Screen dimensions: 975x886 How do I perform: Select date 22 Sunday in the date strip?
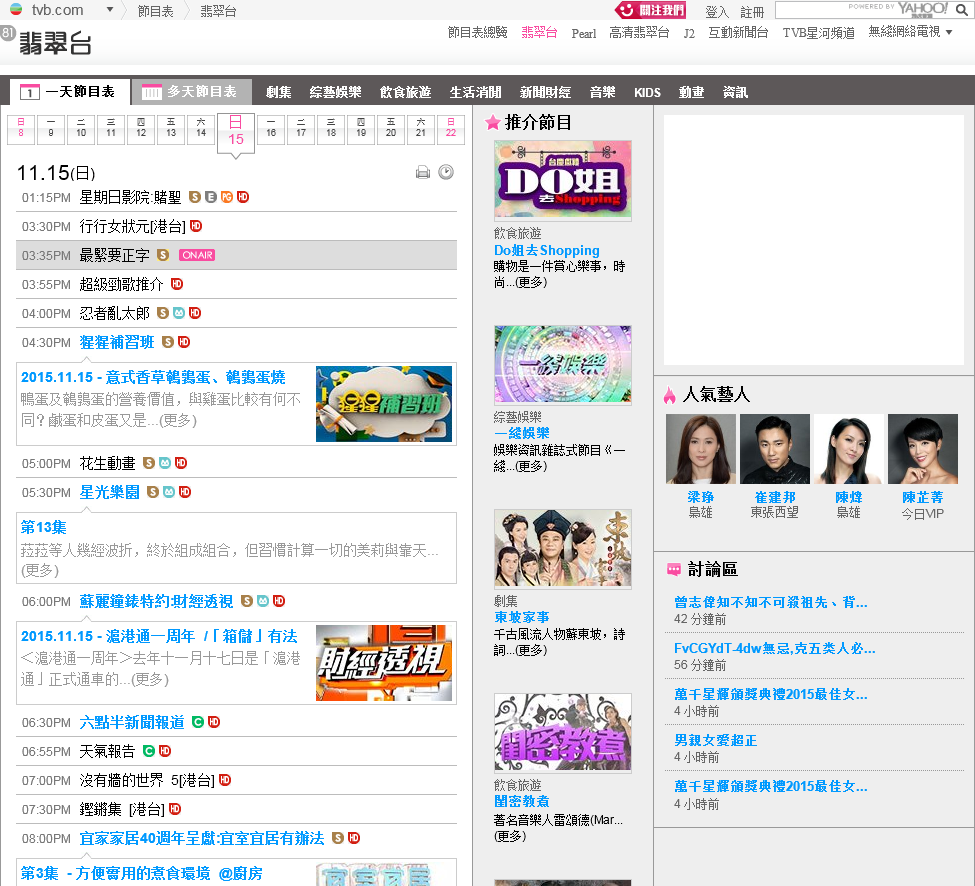coord(451,129)
